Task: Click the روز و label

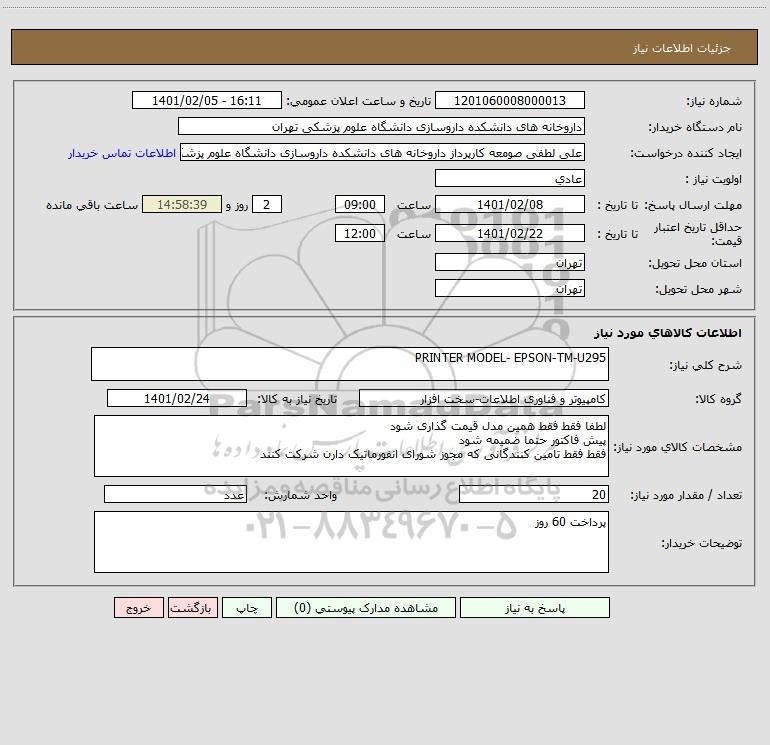Action: (237, 205)
